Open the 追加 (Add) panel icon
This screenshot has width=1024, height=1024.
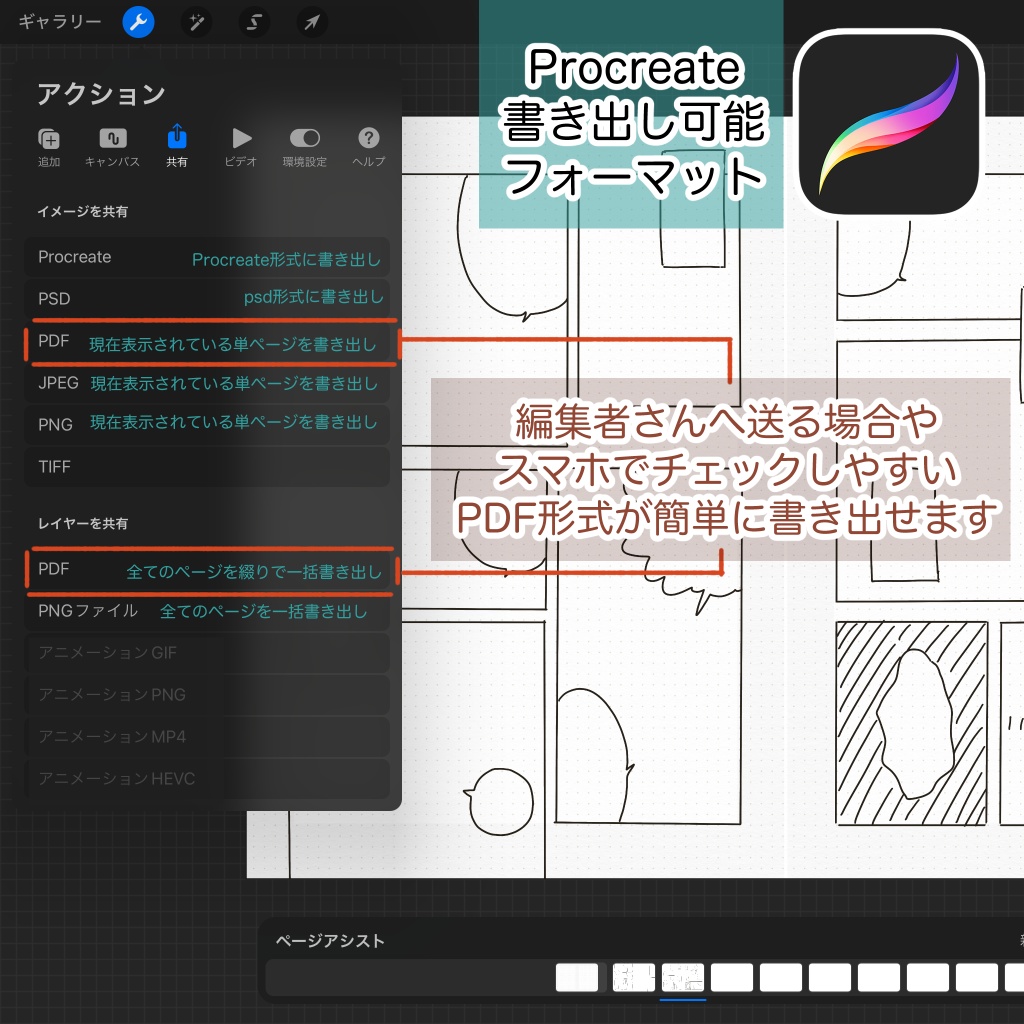click(x=48, y=140)
